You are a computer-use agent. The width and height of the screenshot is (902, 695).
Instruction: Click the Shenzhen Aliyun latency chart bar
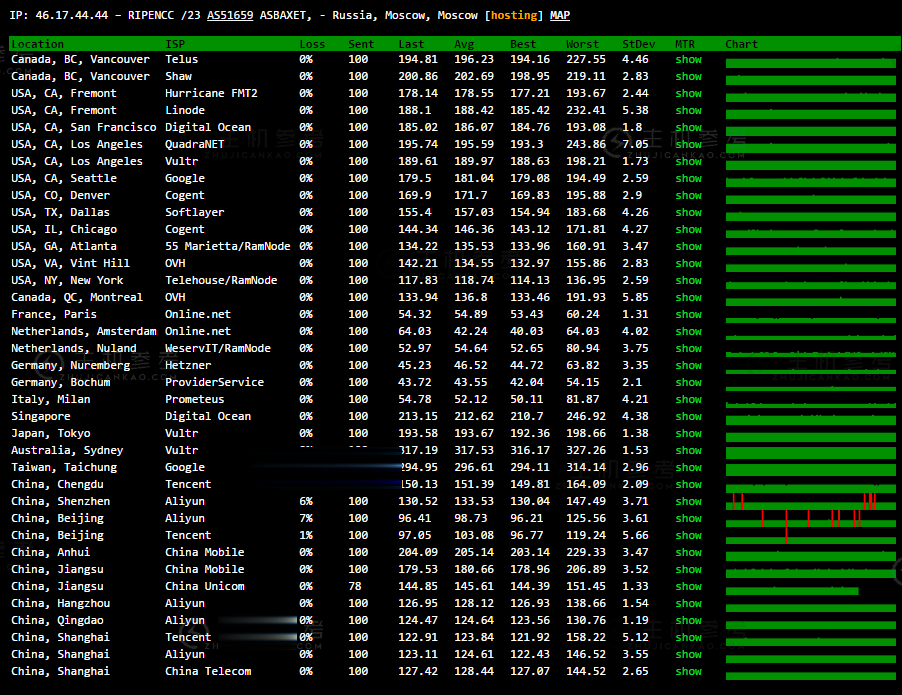(x=811, y=503)
